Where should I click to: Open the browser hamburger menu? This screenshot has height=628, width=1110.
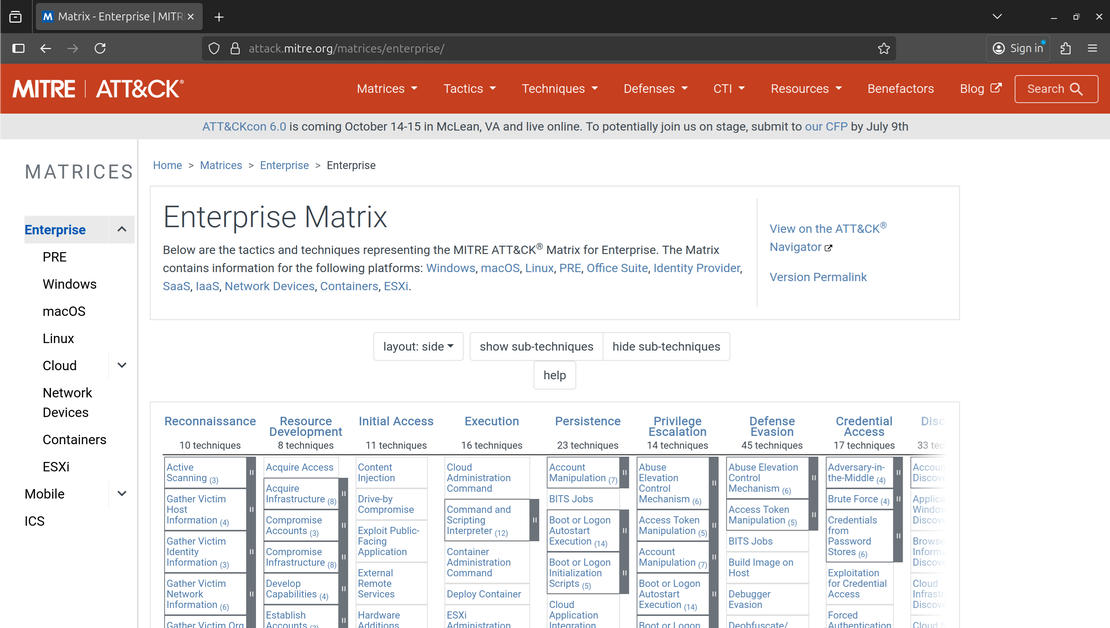pos(1093,47)
